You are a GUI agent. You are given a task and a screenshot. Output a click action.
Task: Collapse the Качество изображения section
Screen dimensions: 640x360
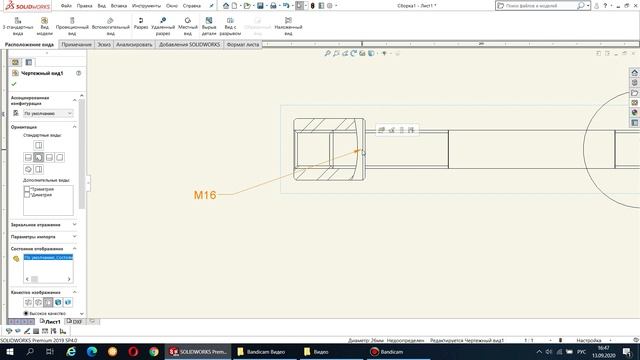[x=74, y=292]
